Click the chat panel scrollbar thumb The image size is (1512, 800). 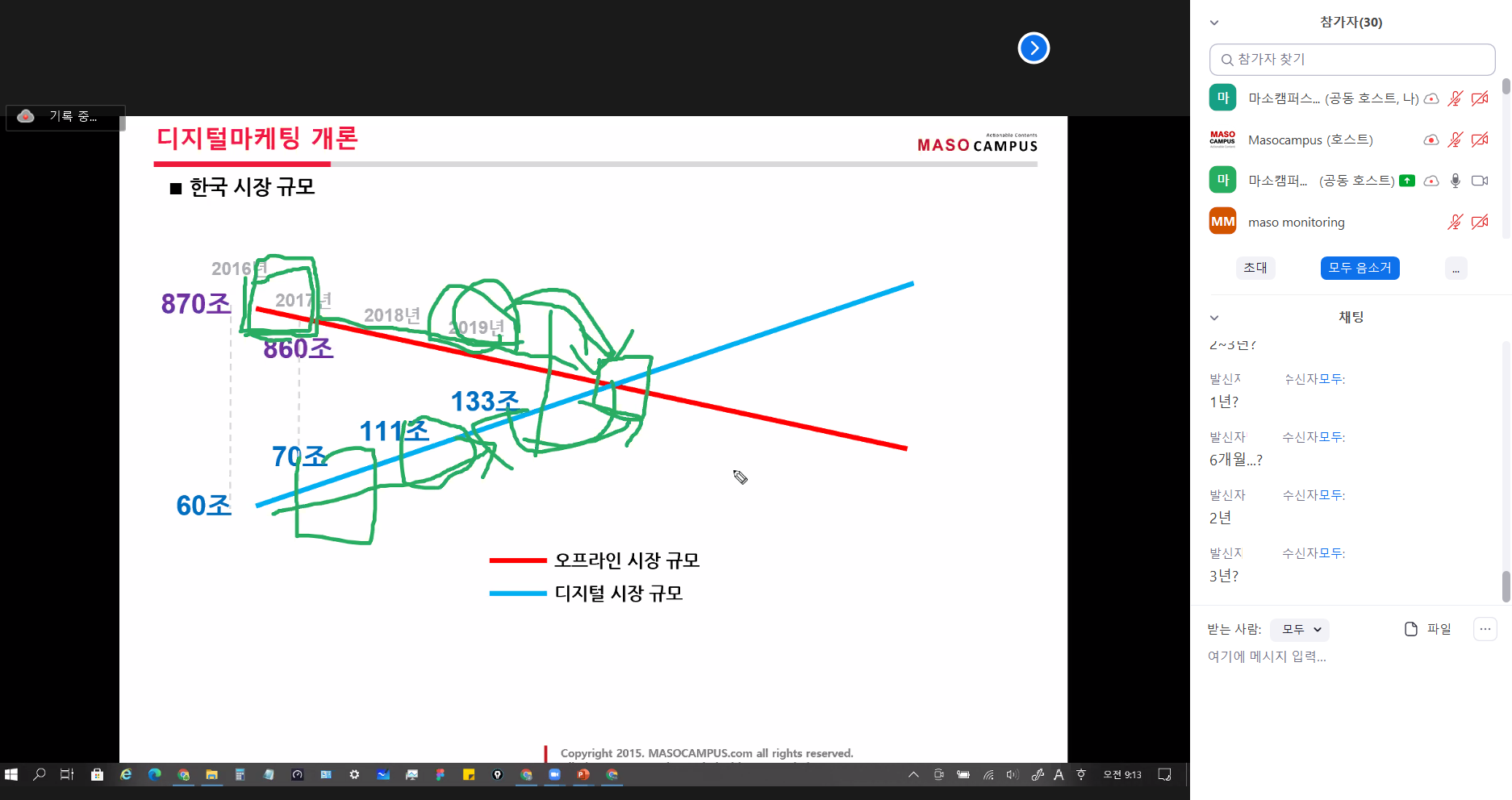pyautogui.click(x=1506, y=586)
